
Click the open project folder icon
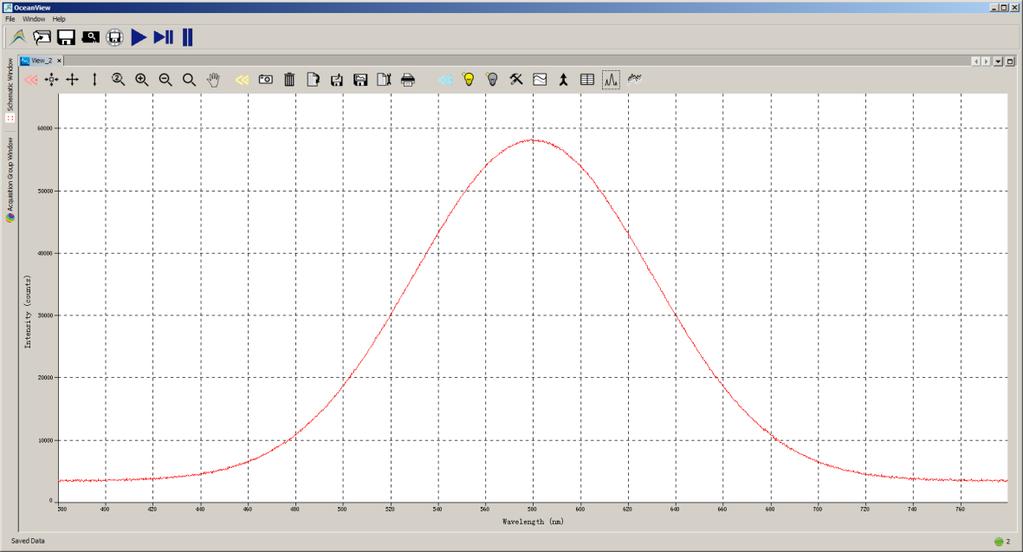pyautogui.click(x=42, y=37)
